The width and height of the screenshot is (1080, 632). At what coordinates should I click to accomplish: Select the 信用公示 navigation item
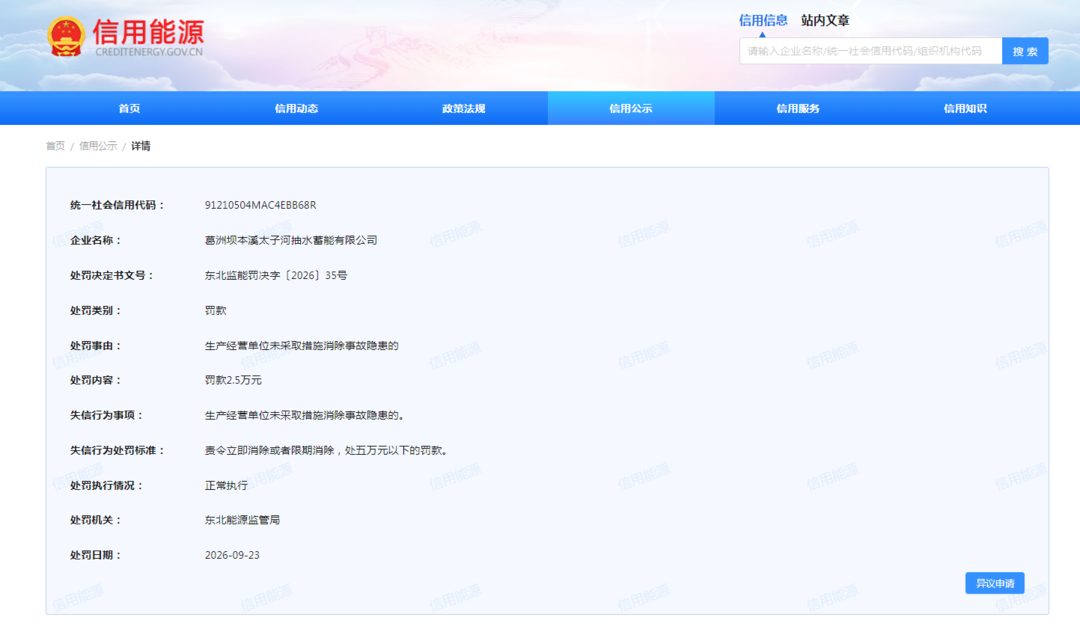631,108
